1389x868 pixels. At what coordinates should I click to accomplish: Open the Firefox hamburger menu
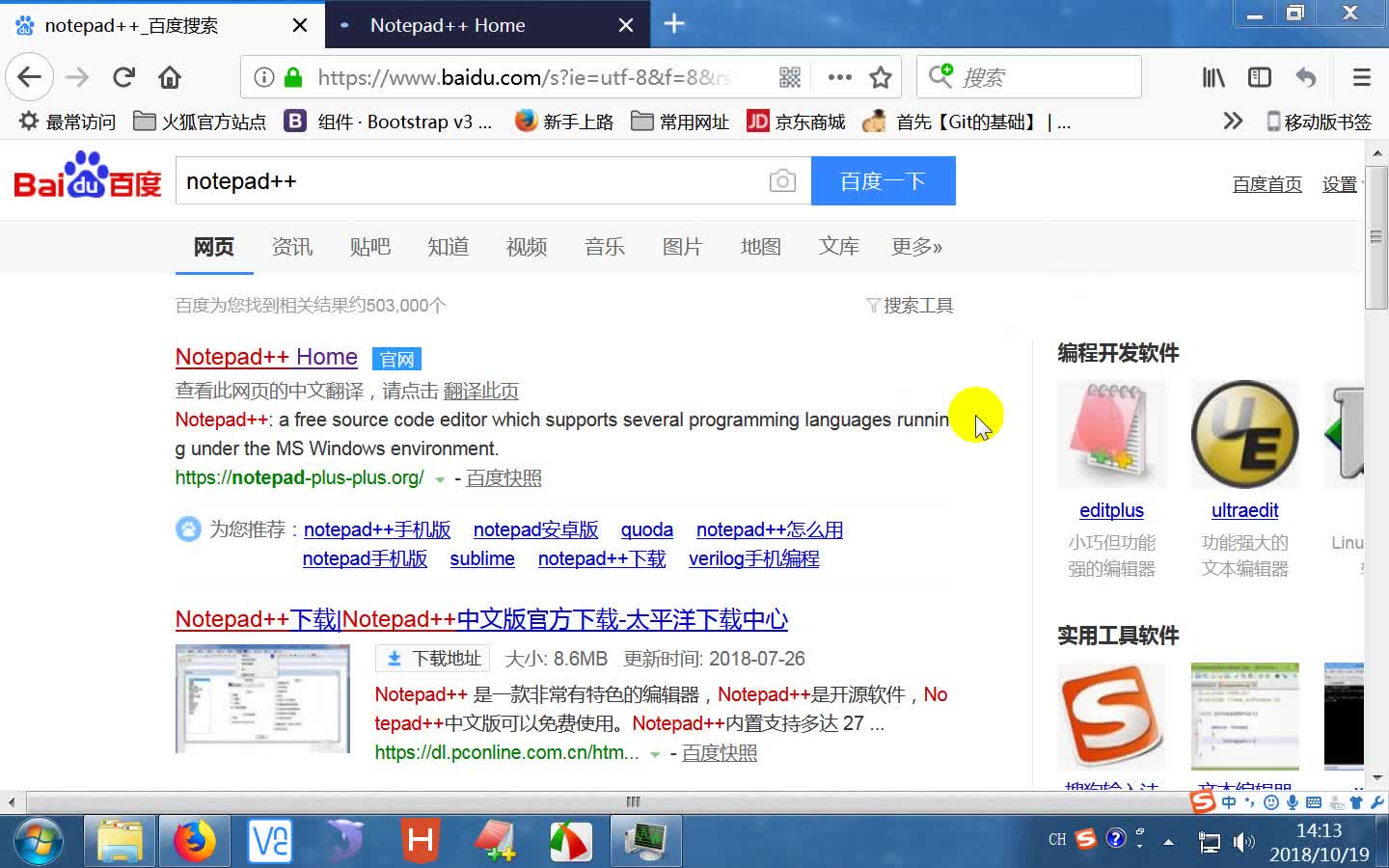click(x=1361, y=77)
